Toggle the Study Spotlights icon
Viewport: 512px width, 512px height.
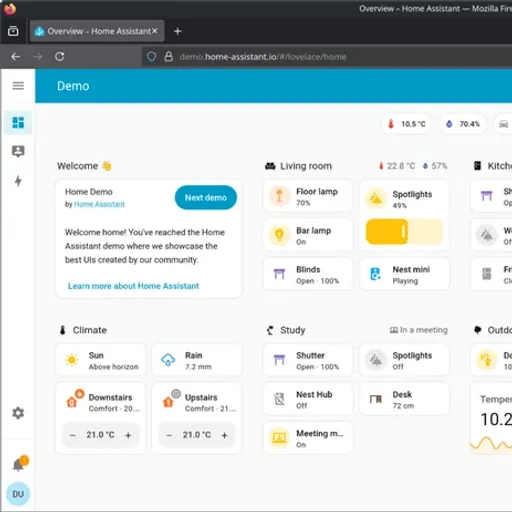(376, 360)
